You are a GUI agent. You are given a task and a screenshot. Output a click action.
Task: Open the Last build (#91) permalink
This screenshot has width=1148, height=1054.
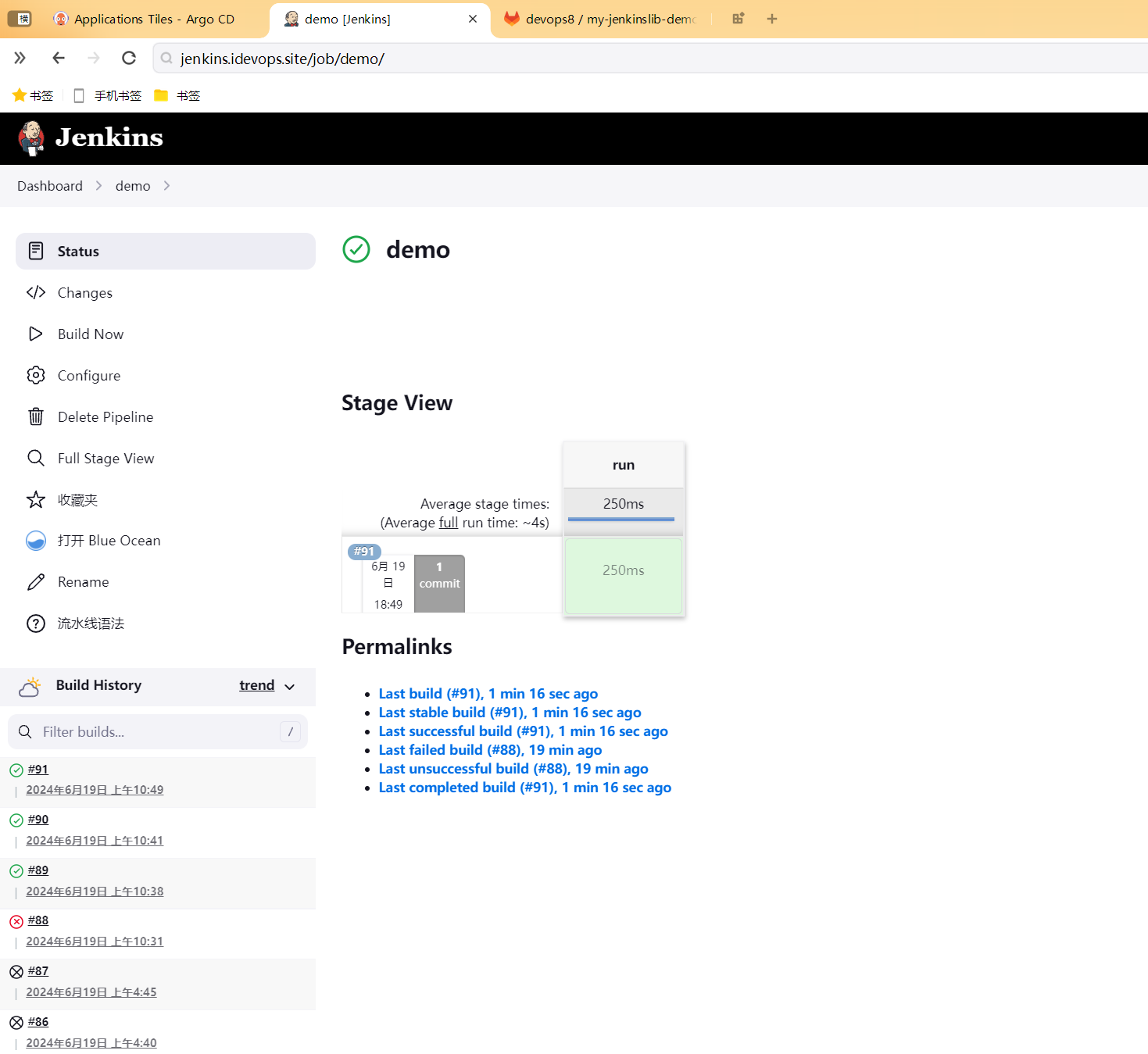coord(488,694)
